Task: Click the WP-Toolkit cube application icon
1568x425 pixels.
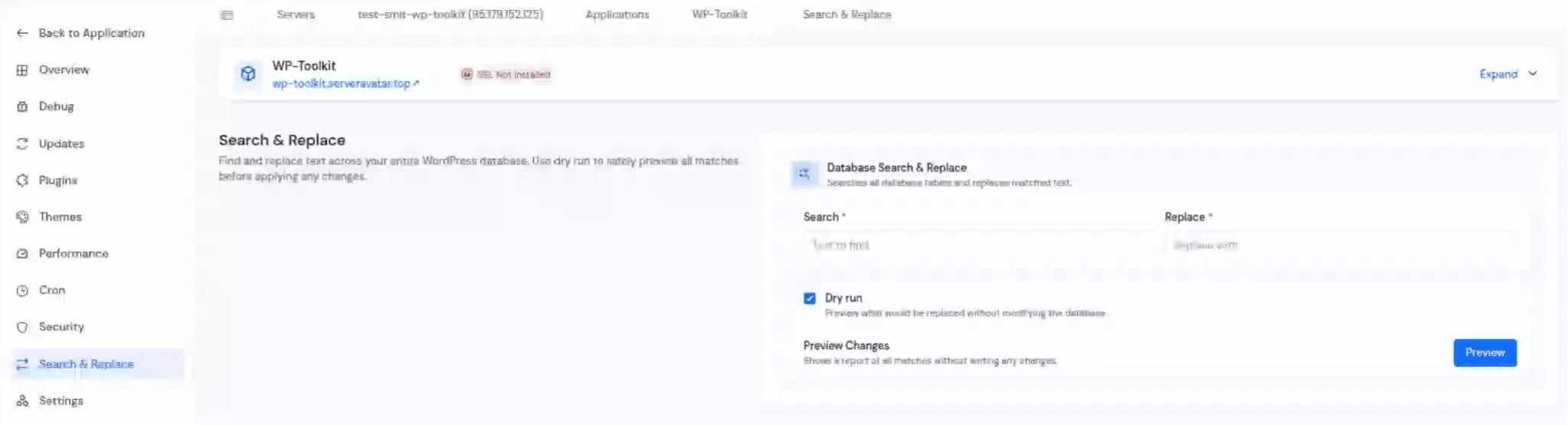Action: pos(247,74)
